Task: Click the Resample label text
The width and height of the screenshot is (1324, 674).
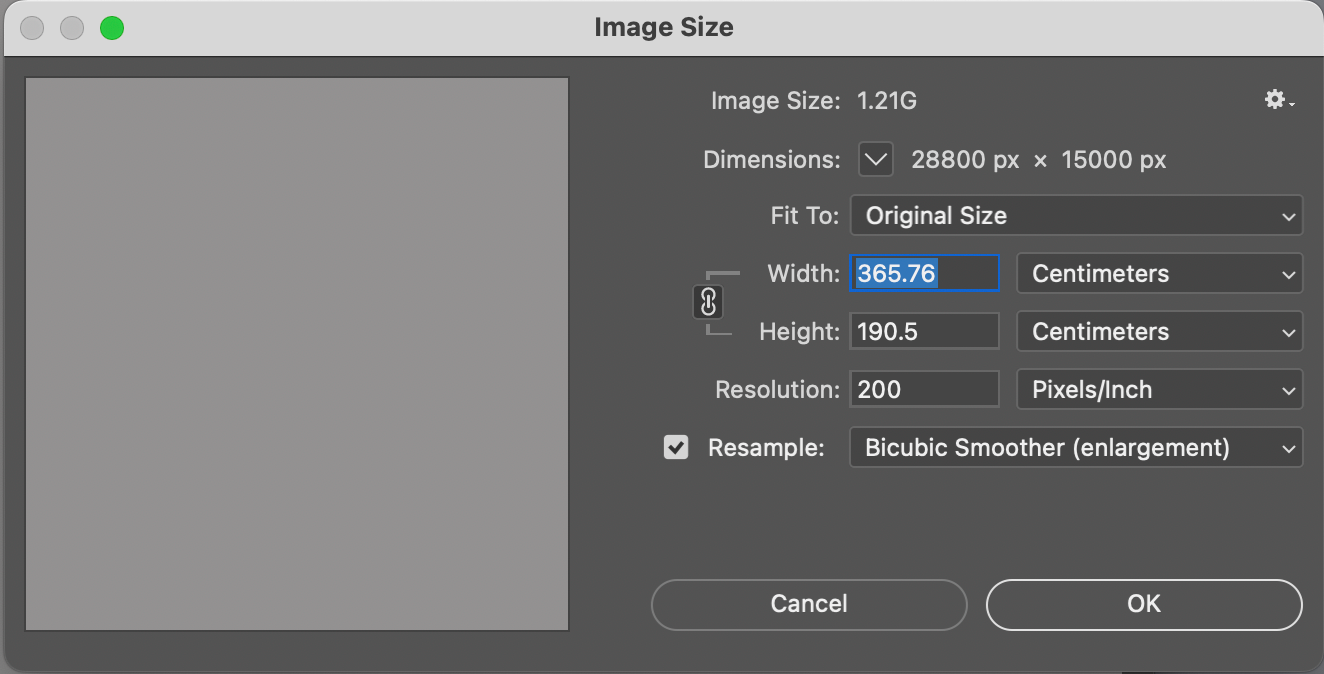Action: pyautogui.click(x=766, y=448)
